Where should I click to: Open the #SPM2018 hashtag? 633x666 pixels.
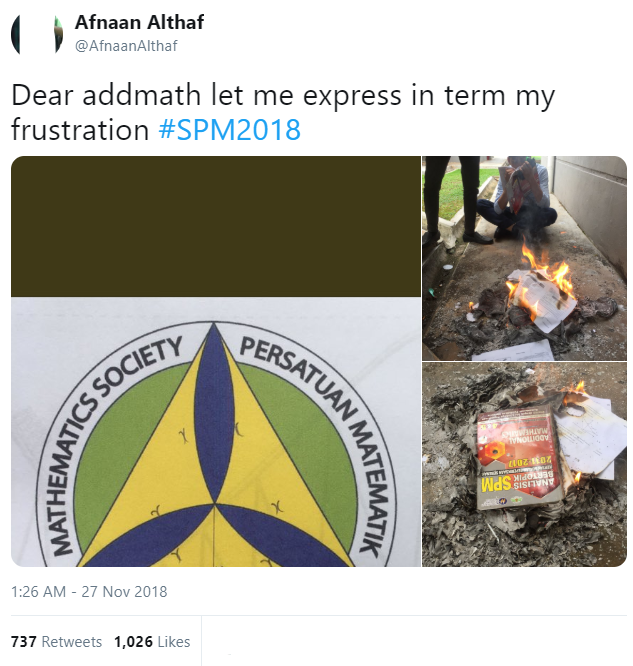click(x=229, y=130)
